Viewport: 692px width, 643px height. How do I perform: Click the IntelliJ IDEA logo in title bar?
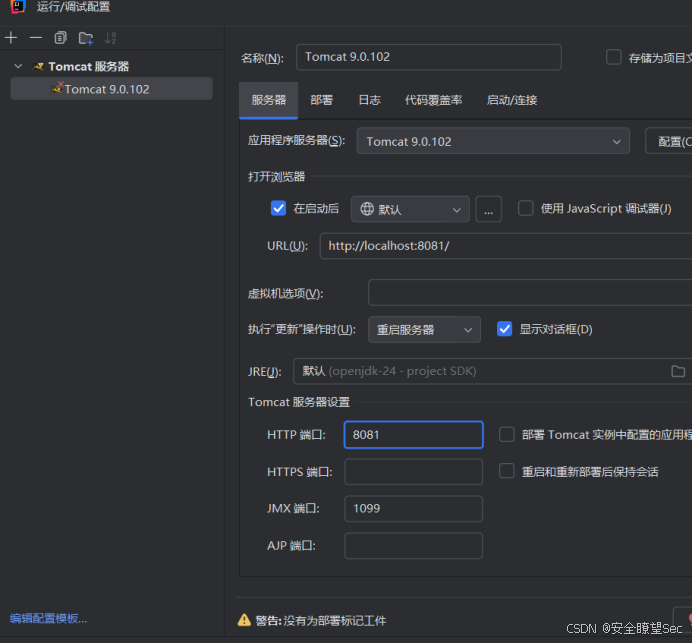click(x=18, y=6)
